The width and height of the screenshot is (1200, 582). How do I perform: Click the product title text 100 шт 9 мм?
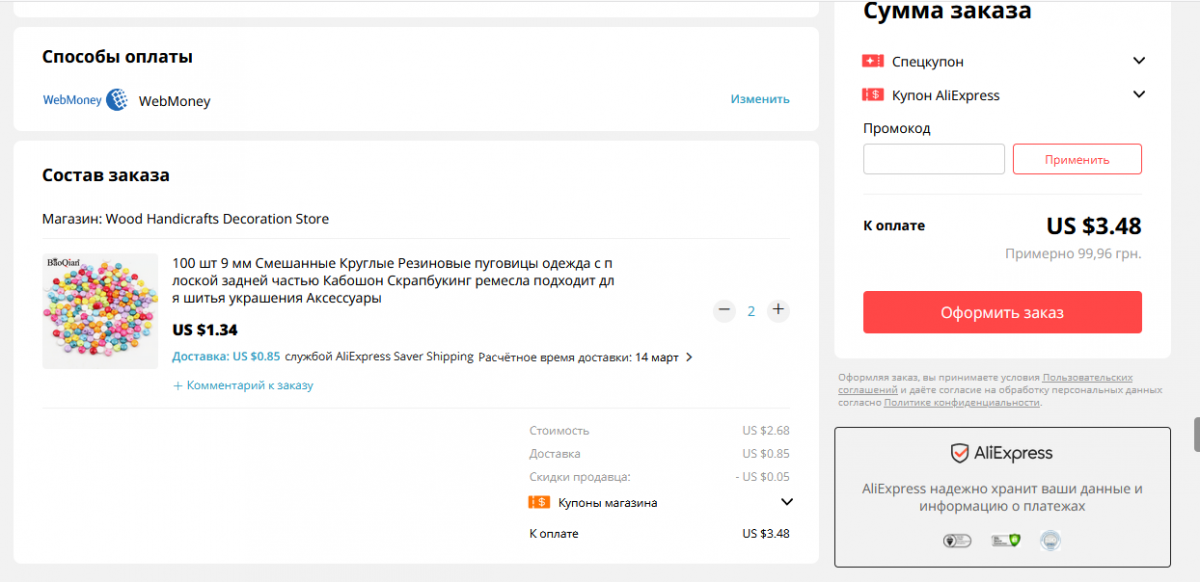pos(394,280)
